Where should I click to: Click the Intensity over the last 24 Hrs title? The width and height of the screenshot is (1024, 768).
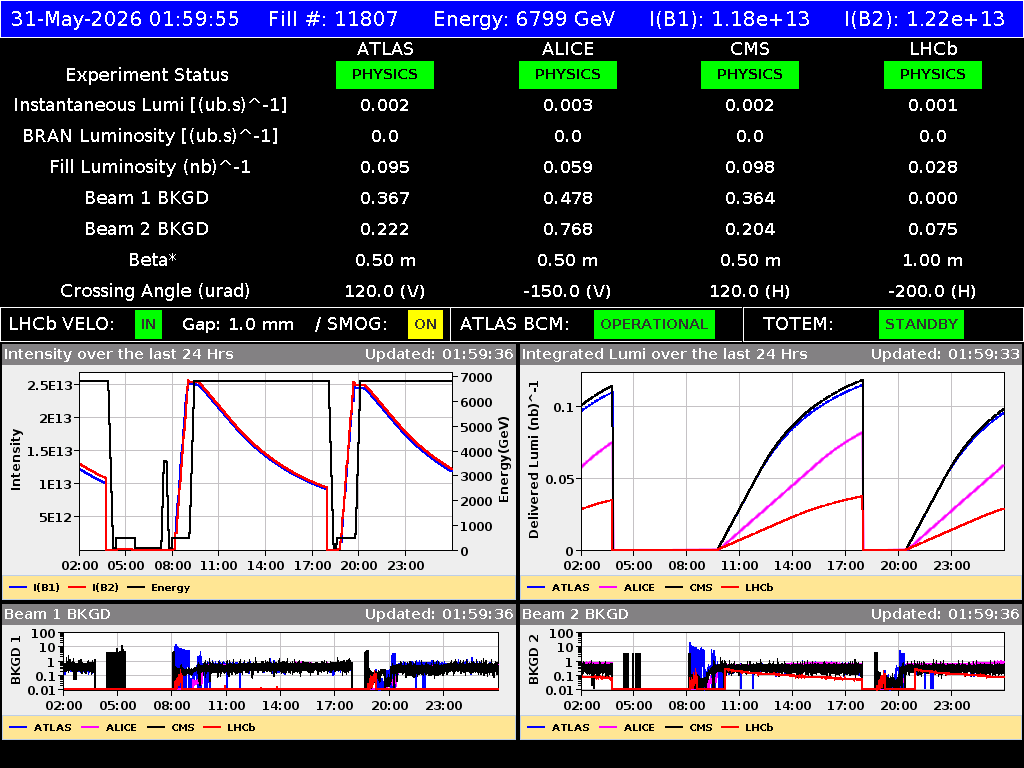click(118, 354)
